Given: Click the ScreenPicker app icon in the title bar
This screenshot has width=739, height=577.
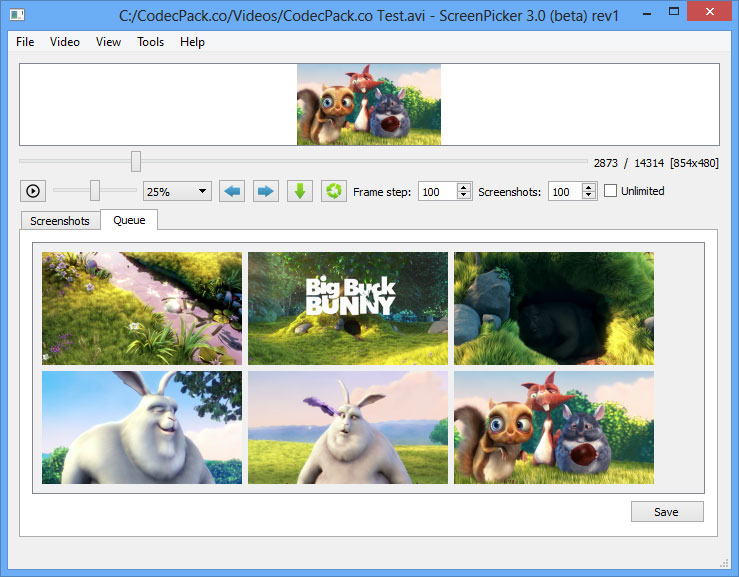Looking at the screenshot, I should coord(17,15).
